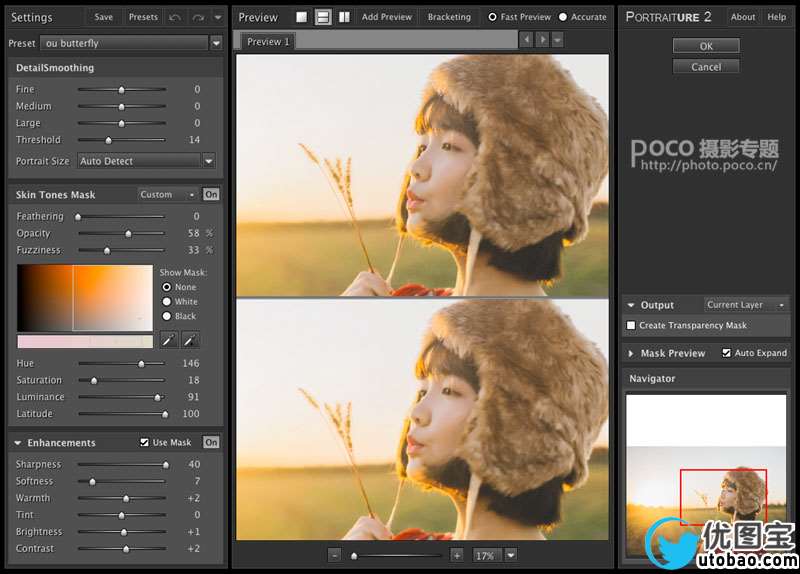Click the zoom out minus button

point(334,555)
